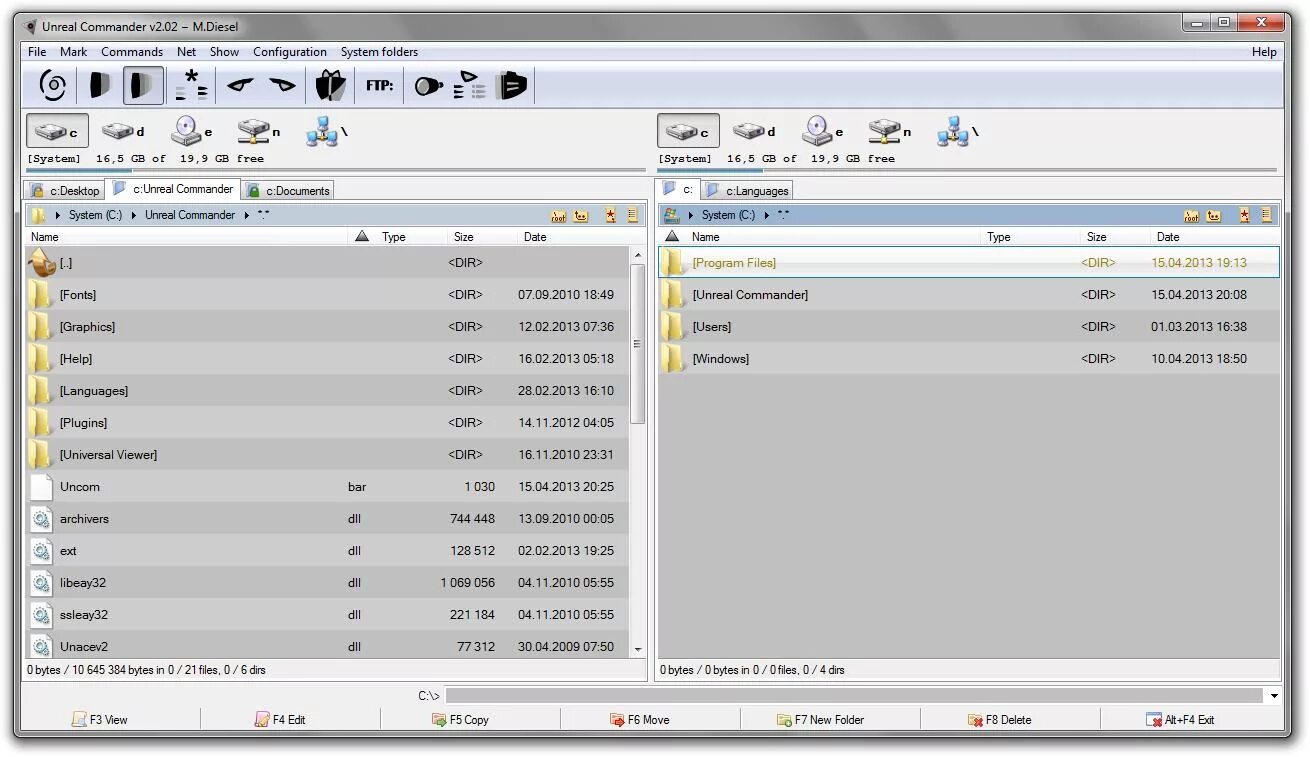Click the asterisk select group icon

point(191,85)
